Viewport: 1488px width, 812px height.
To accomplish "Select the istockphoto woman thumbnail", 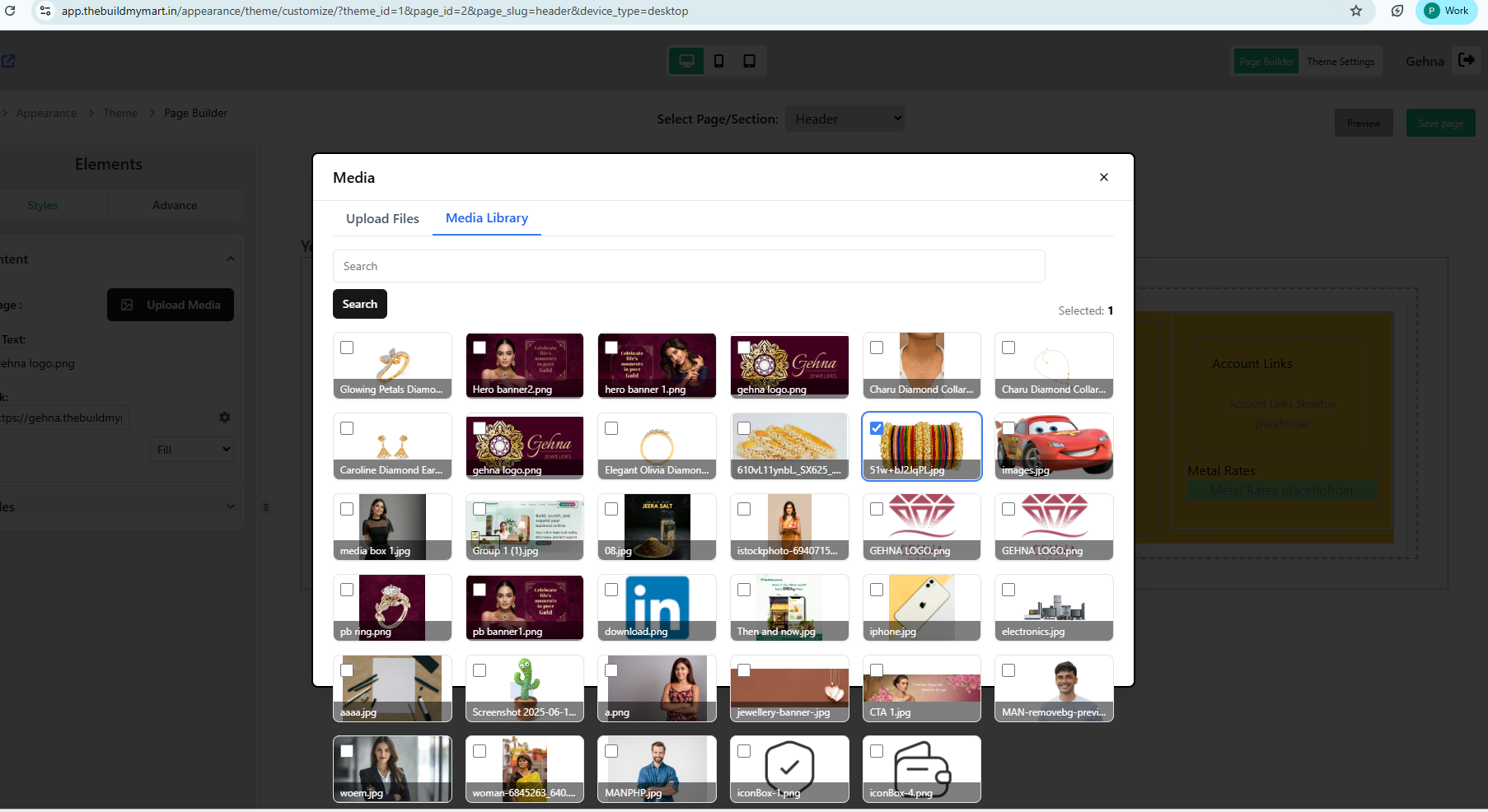I will (x=789, y=526).
